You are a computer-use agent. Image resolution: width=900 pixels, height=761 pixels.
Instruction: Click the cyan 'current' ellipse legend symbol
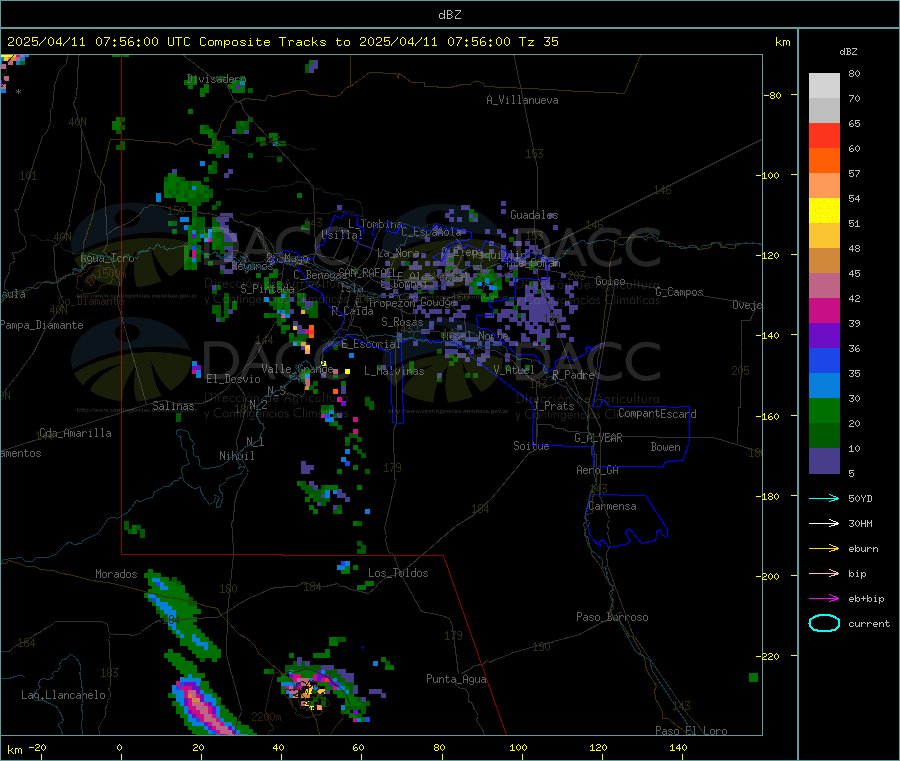point(824,623)
